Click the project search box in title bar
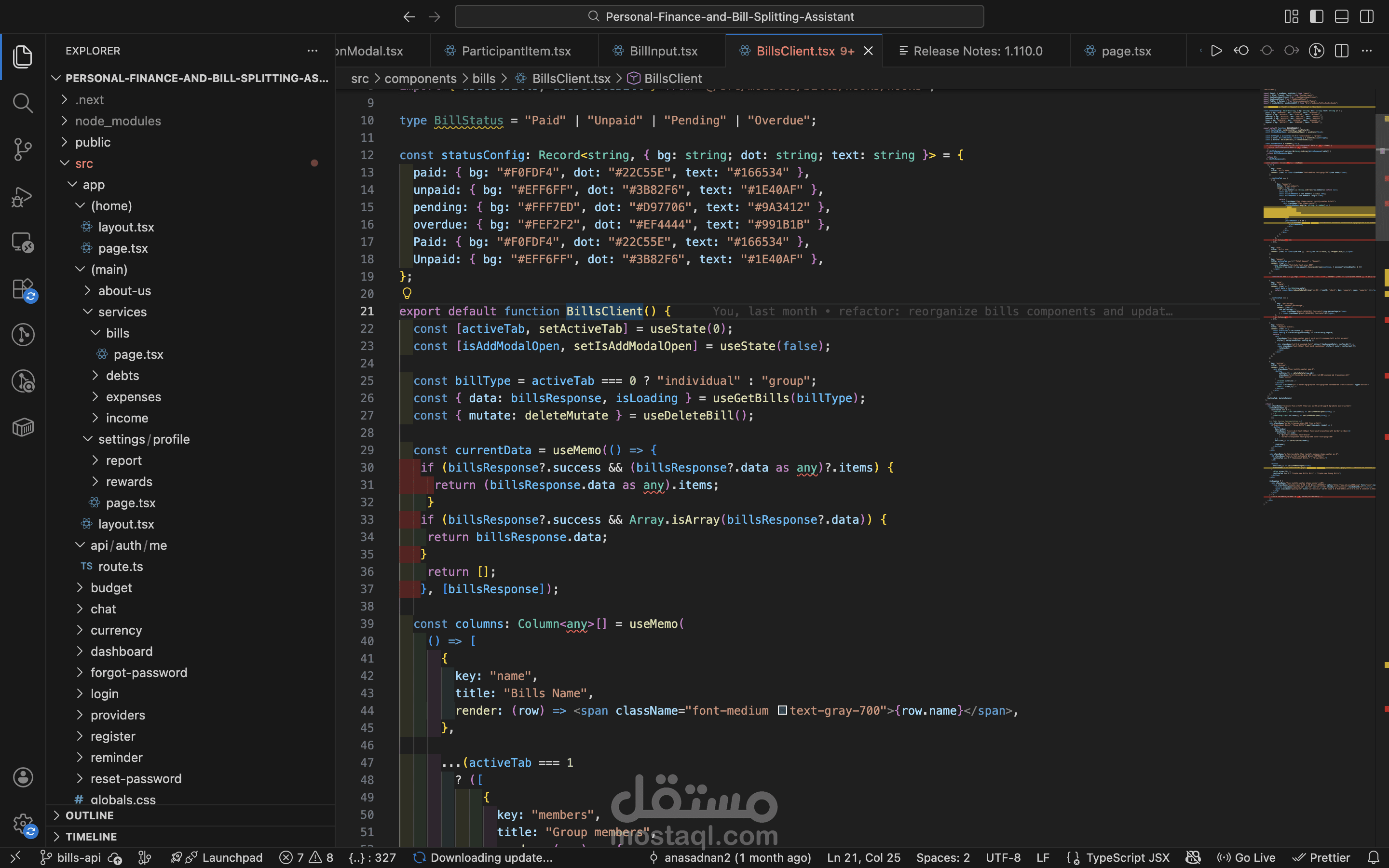 719,17
